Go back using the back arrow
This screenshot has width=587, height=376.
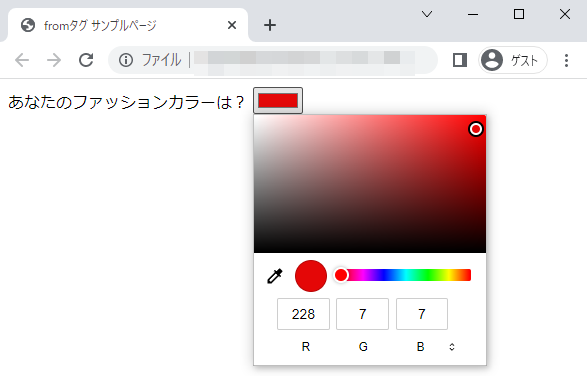[x=22, y=60]
